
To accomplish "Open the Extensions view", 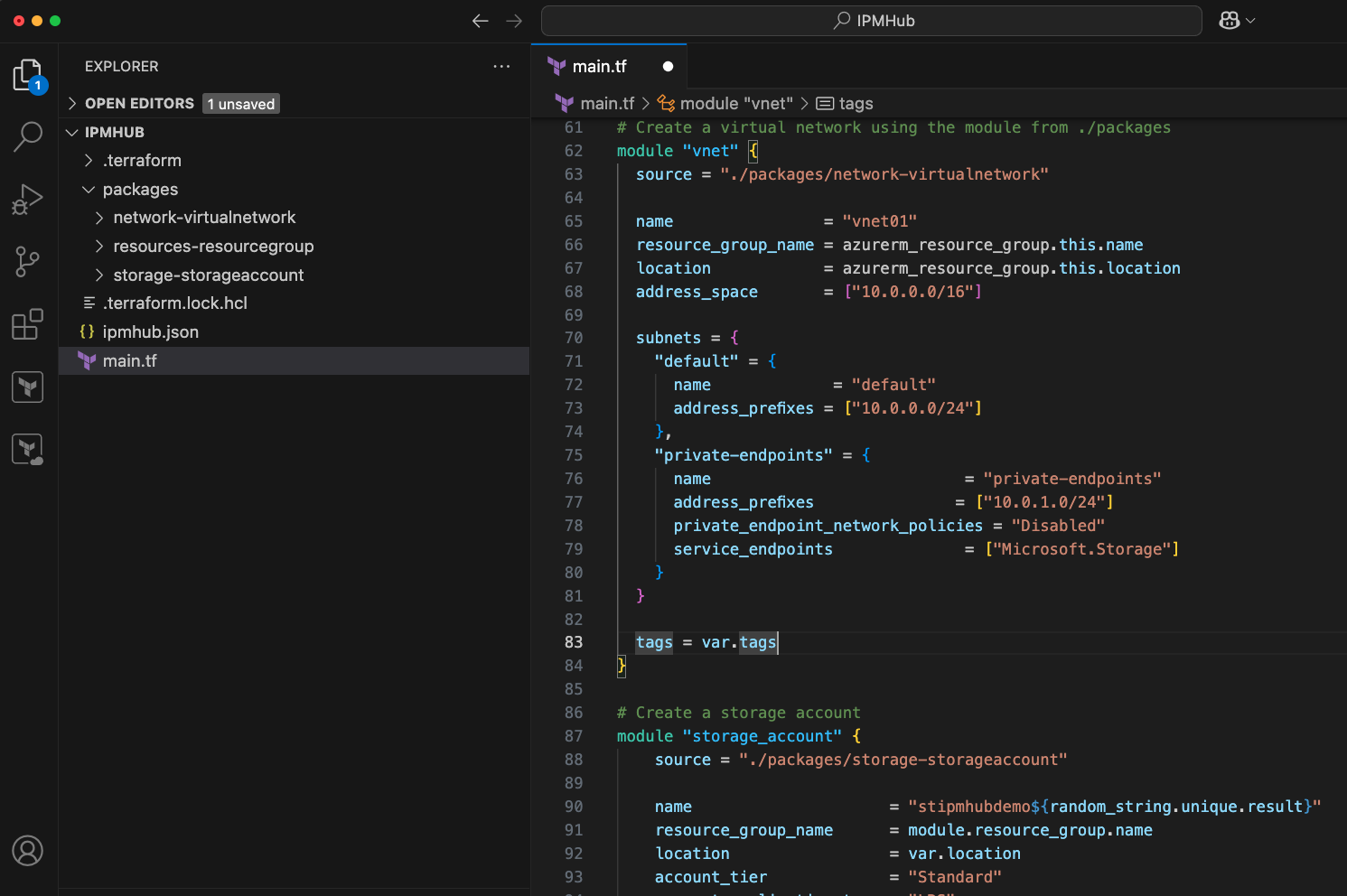I will point(28,324).
